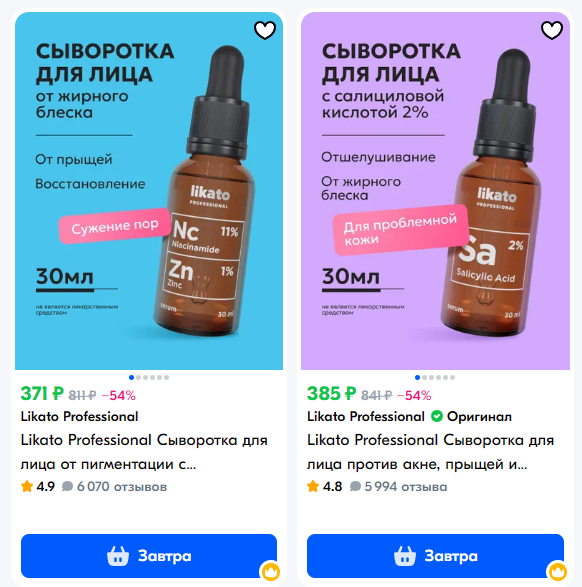The height and width of the screenshot is (587, 582).
Task: Select the second image dot on the left card
Action: pyautogui.click(x=138, y=377)
